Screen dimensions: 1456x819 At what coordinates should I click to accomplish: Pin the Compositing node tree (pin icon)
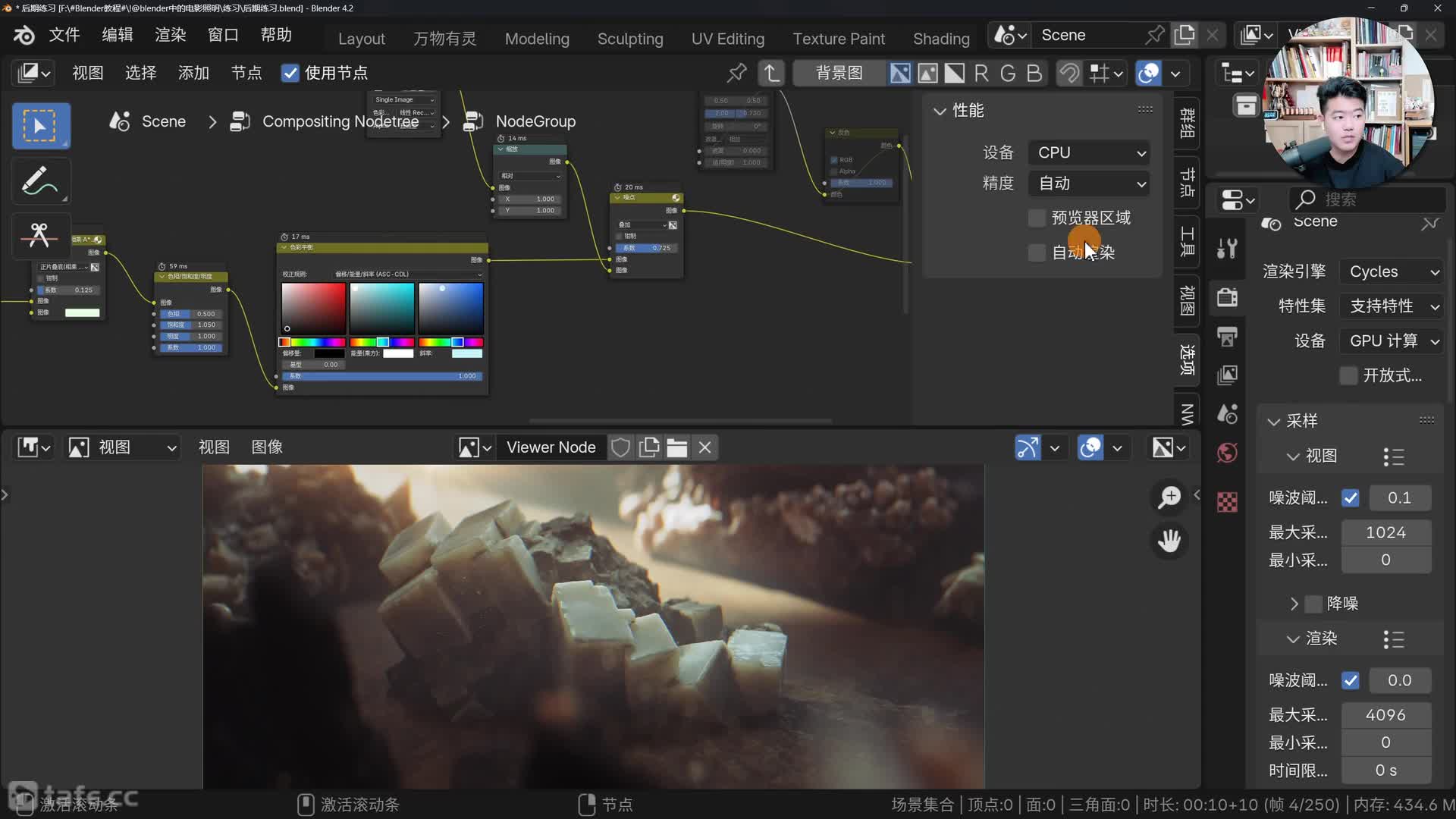click(736, 73)
